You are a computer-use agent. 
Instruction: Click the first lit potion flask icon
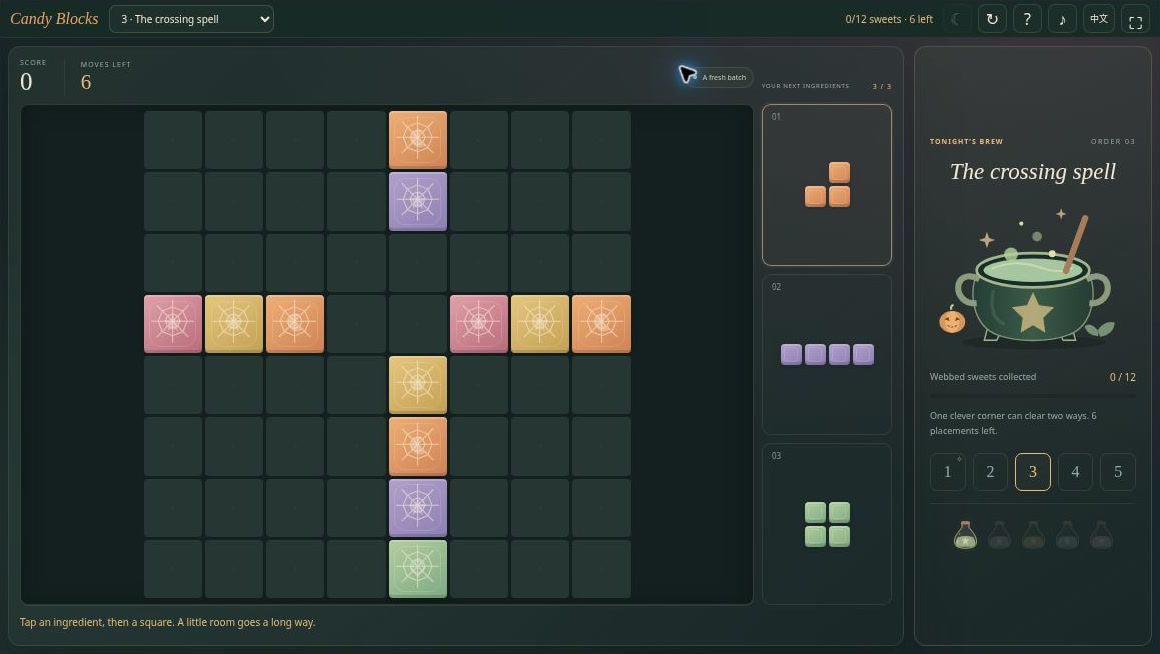tap(965, 535)
